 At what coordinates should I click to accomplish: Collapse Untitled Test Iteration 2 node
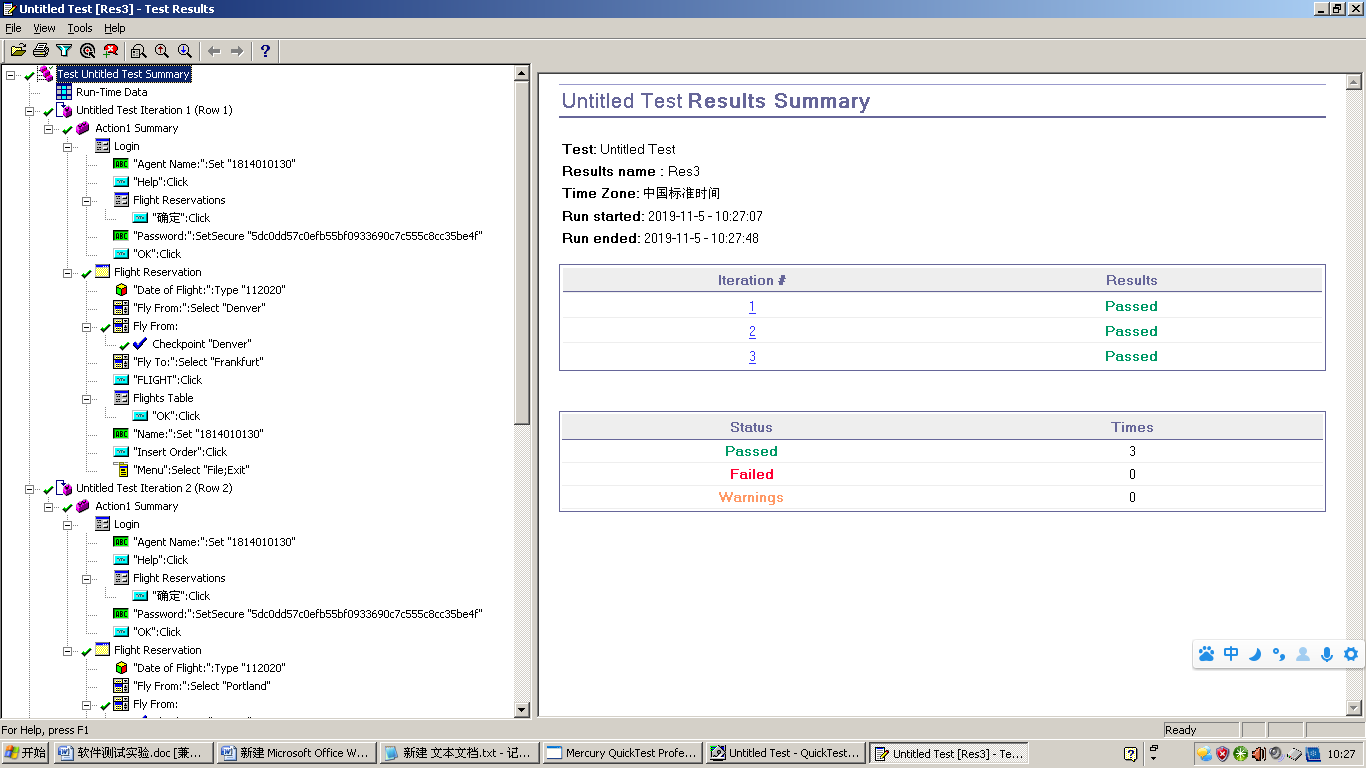(x=30, y=489)
